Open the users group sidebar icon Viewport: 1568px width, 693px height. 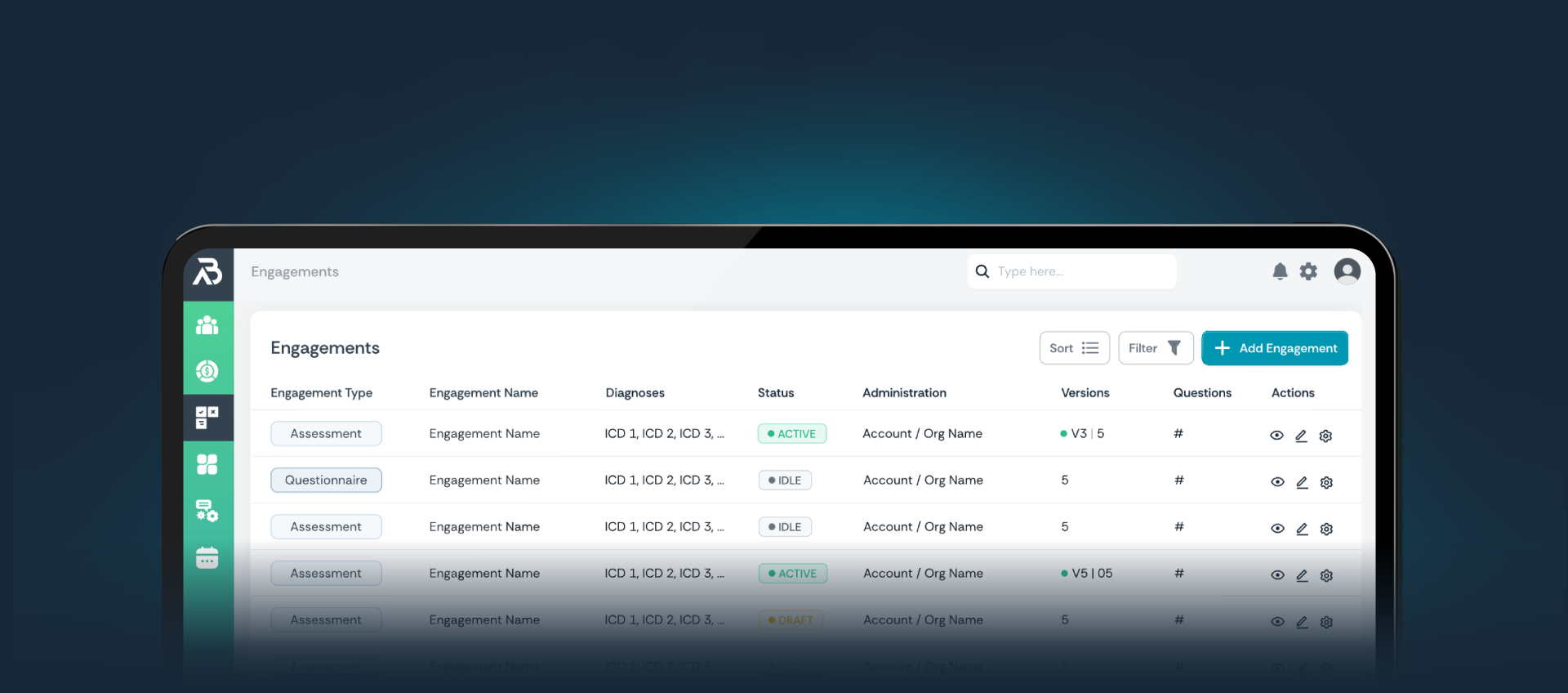[x=207, y=325]
